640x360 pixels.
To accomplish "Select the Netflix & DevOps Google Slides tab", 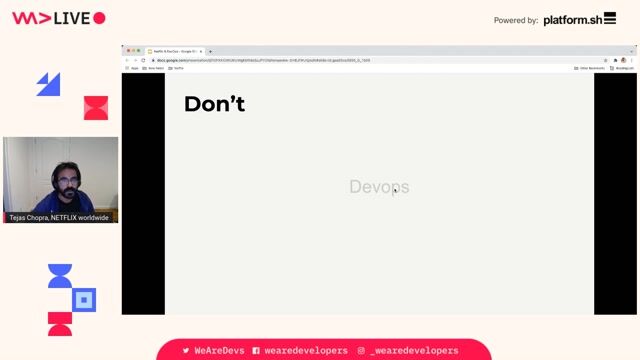I will tap(175, 51).
